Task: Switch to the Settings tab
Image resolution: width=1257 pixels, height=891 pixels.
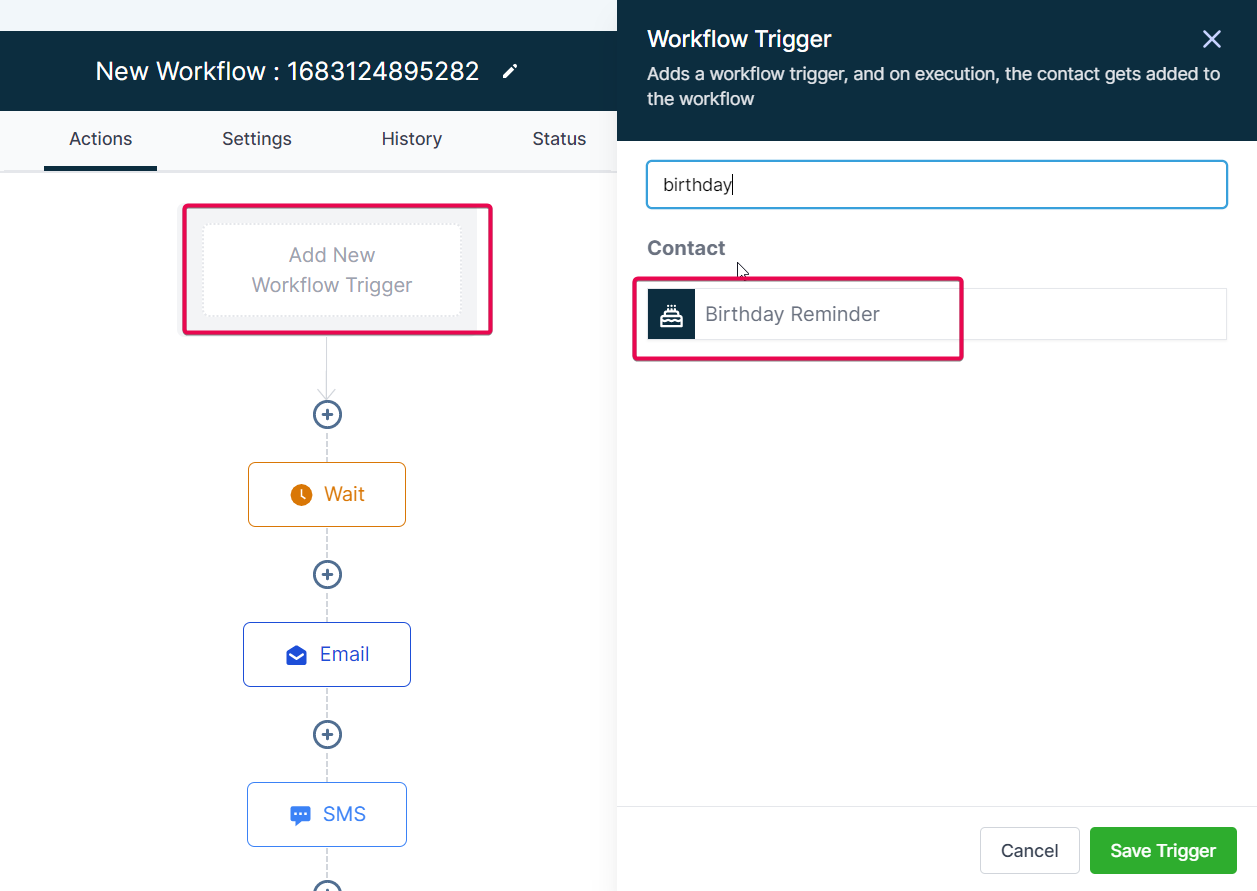Action: pyautogui.click(x=256, y=139)
